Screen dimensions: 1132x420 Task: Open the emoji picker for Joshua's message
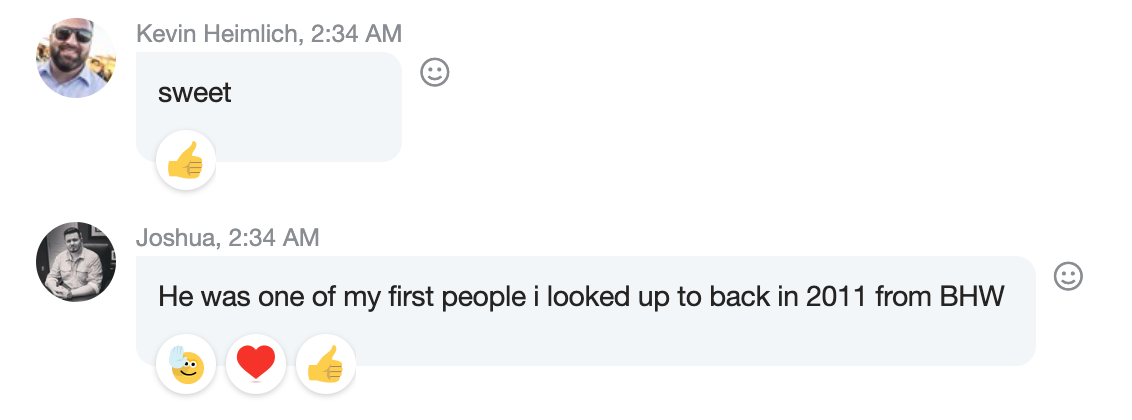click(x=1068, y=276)
